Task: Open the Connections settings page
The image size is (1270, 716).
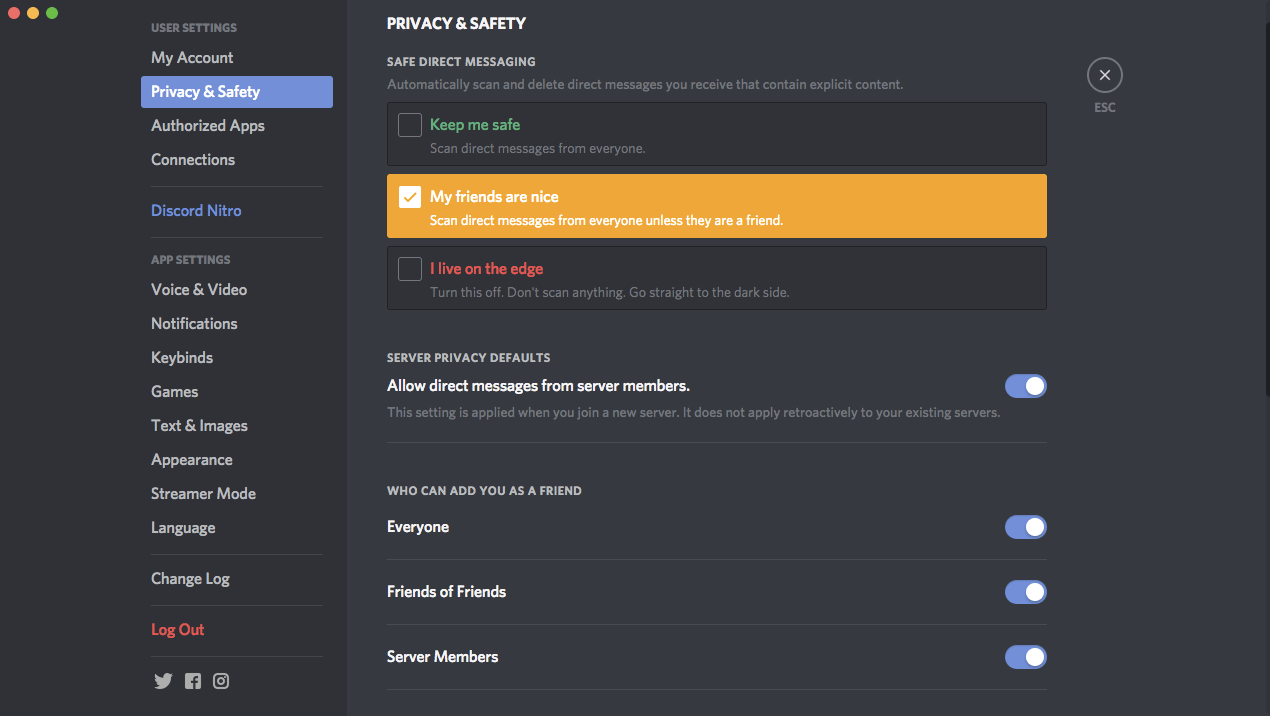Action: [193, 160]
